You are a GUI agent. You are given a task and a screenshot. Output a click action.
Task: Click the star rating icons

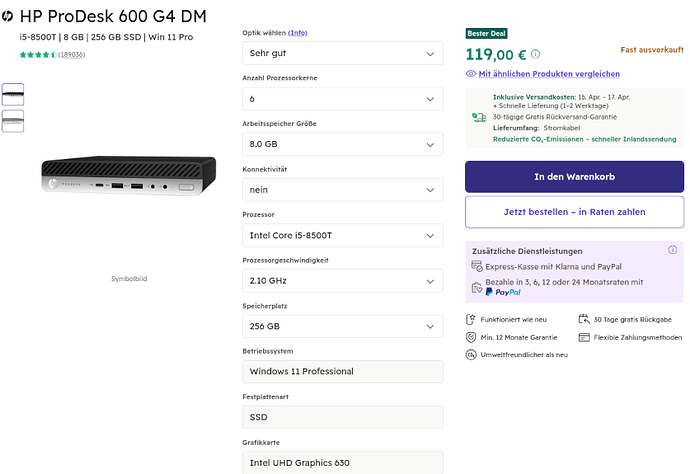(38, 55)
